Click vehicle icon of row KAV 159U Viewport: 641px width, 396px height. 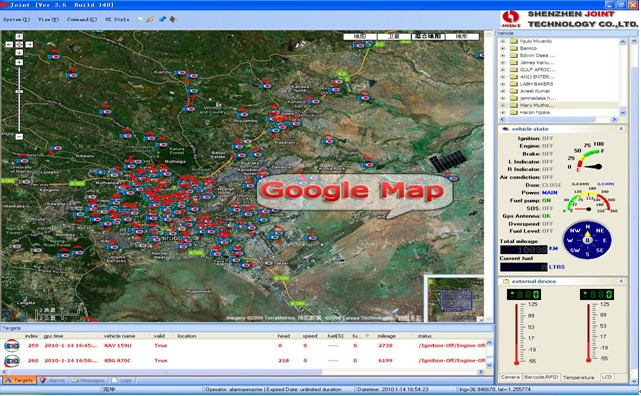12,346
